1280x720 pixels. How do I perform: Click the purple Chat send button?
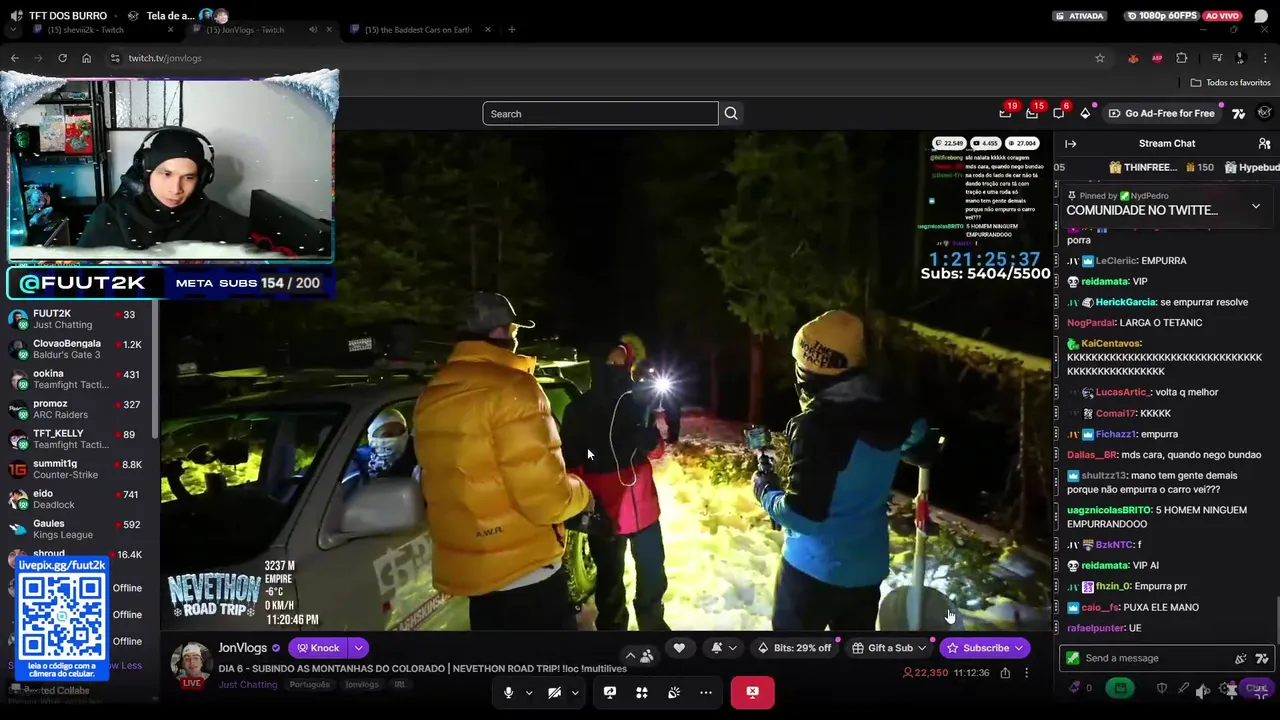click(1257, 688)
